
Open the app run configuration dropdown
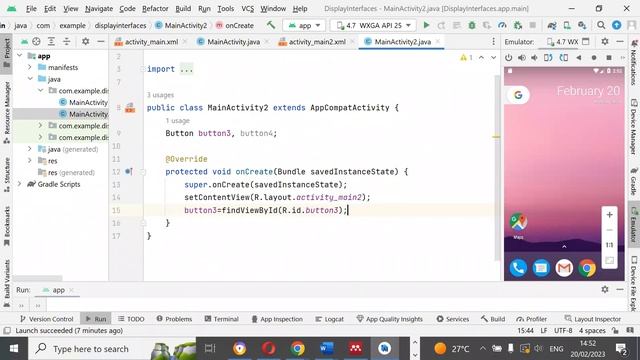tap(304, 25)
